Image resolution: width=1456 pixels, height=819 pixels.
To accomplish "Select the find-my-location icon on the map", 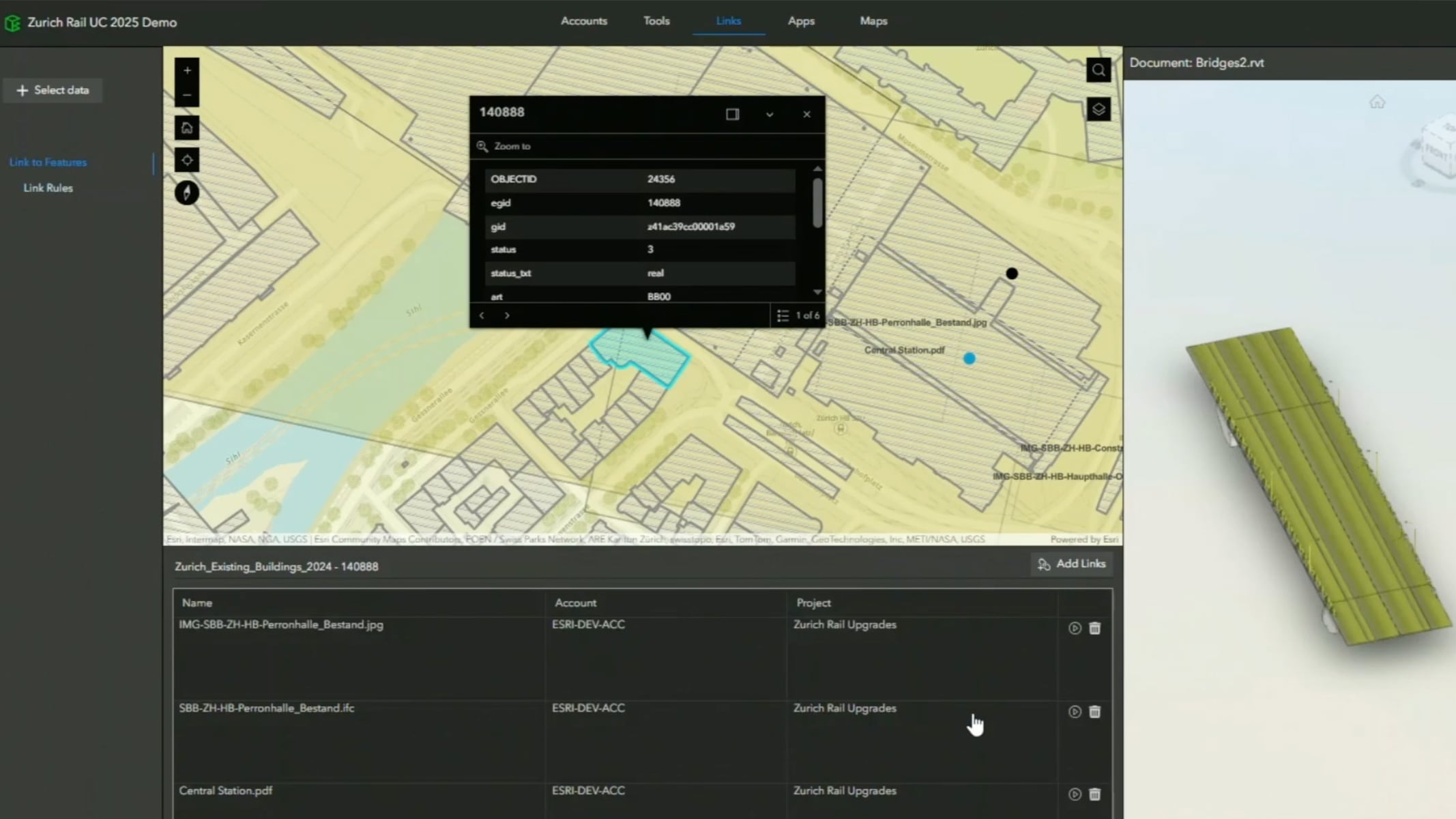I will [187, 160].
